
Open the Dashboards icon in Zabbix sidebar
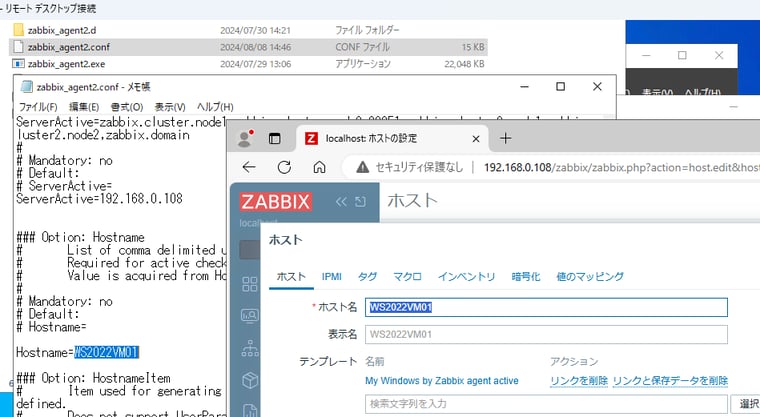point(250,284)
